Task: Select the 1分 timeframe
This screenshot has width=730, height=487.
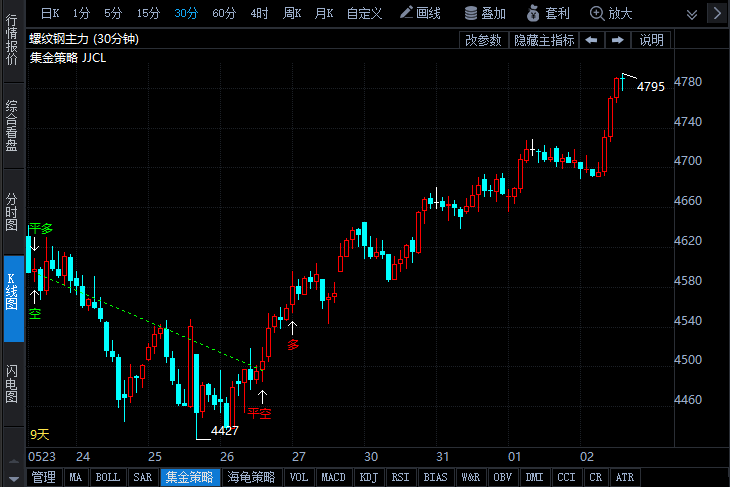Action: [81, 14]
